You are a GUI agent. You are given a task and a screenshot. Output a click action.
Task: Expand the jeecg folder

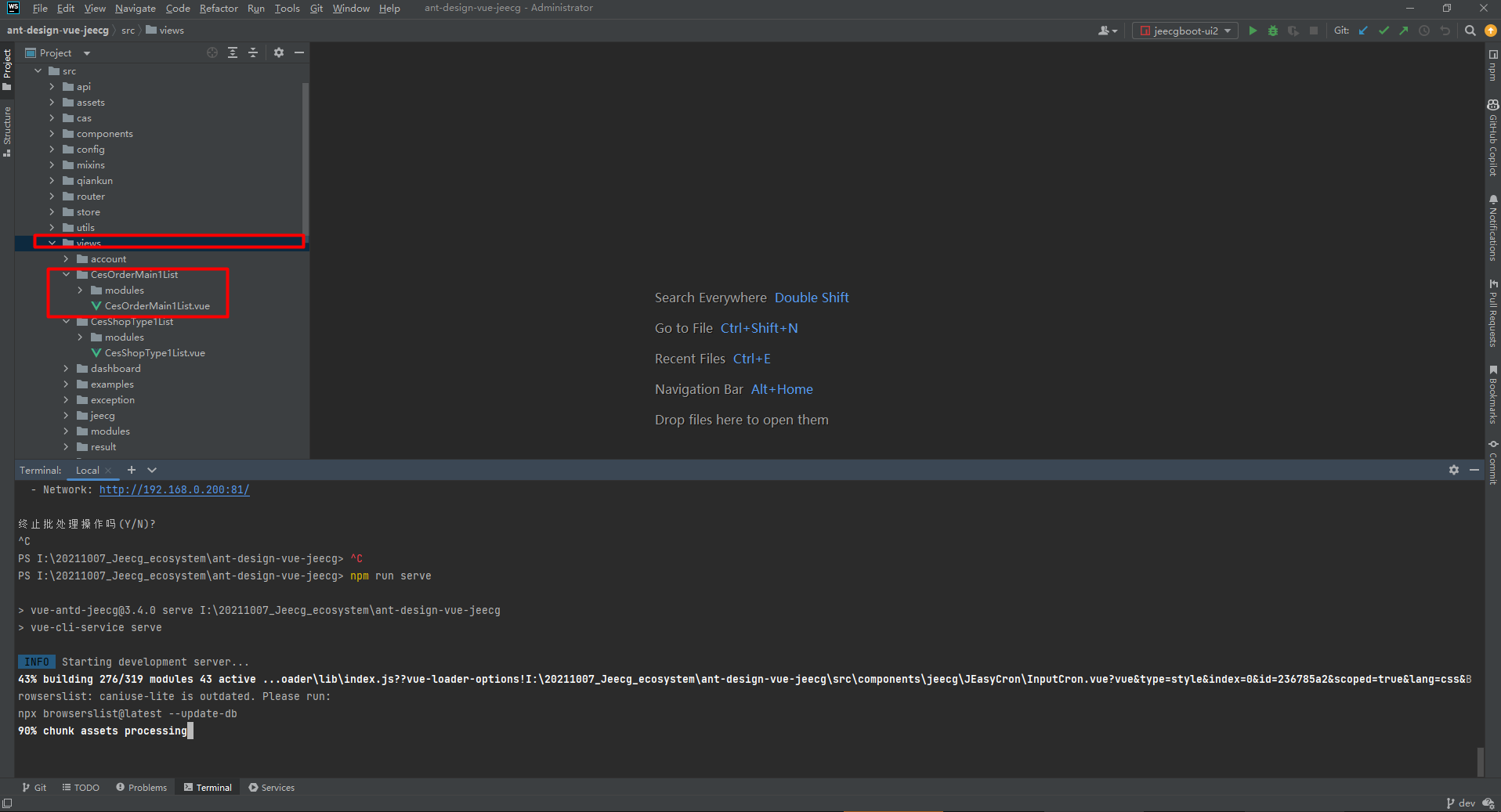pos(66,416)
